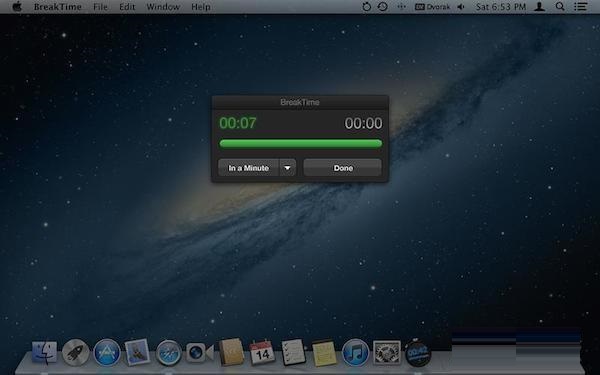The image size is (600, 375).
Task: Click the BreakTime timer icon in Dock
Action: [418, 352]
